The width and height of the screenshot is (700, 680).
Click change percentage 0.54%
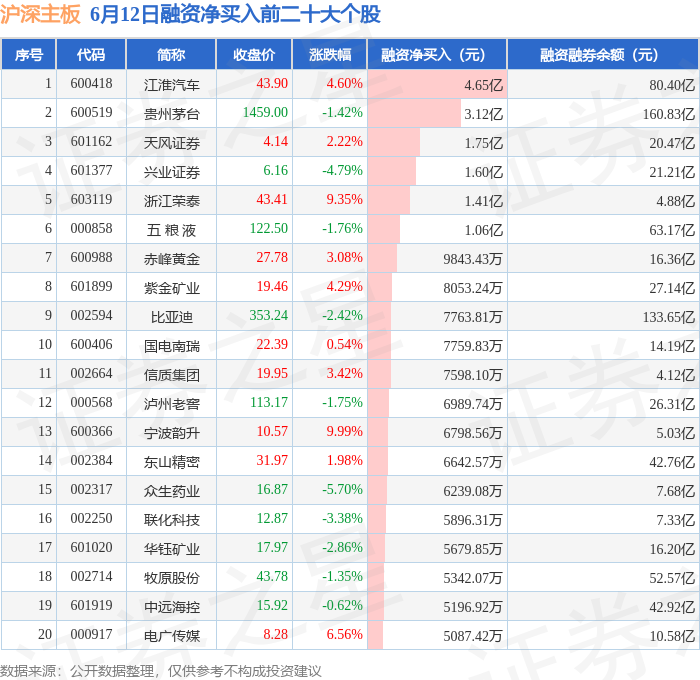tap(344, 345)
